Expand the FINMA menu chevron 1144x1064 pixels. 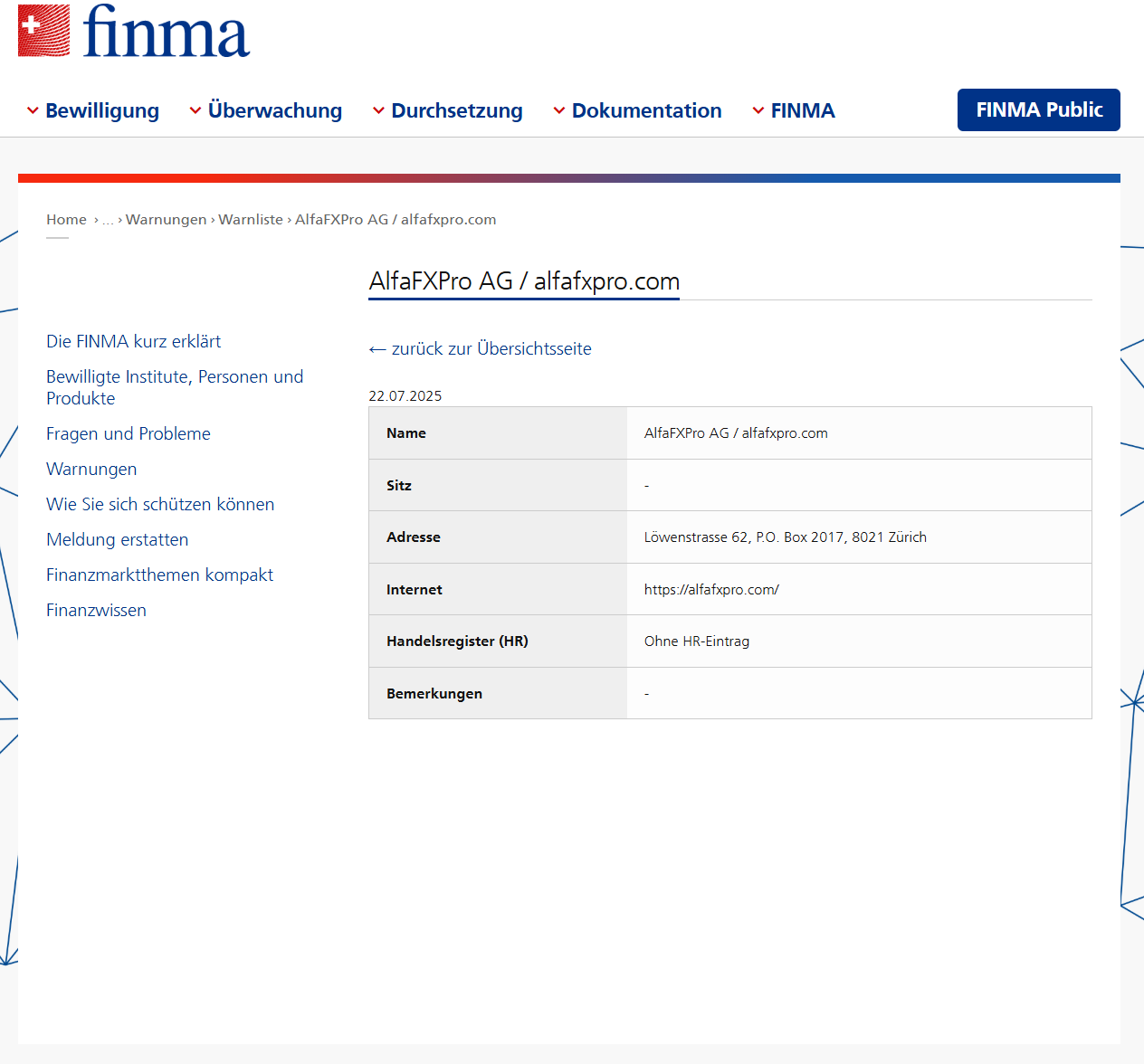[x=758, y=110]
